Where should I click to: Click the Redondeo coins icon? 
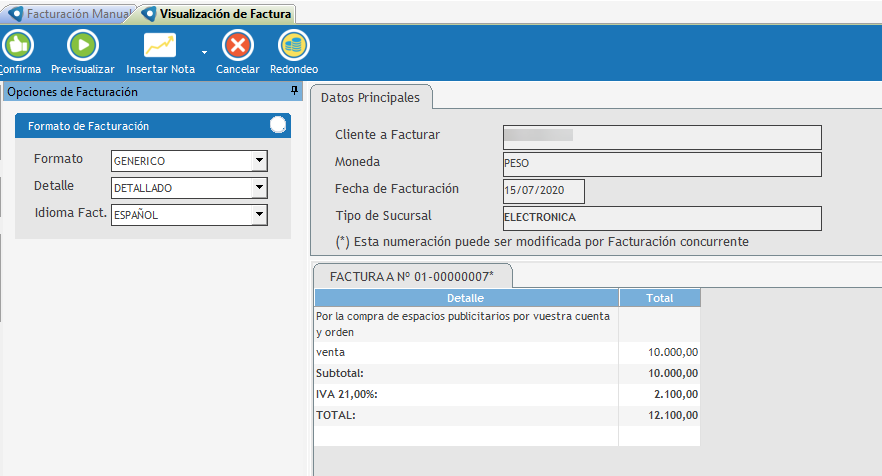point(294,45)
